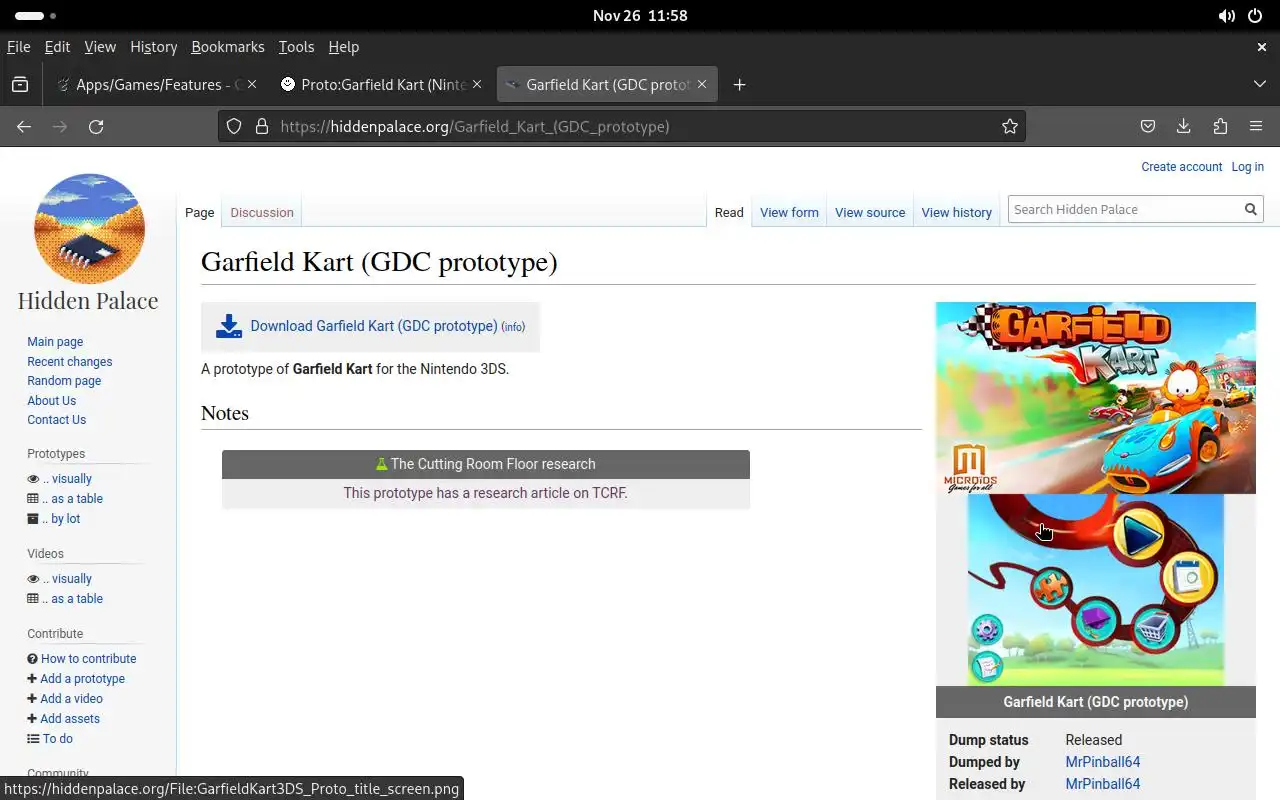Viewport: 1280px width, 800px height.
Task: Click Add assets link
Action: [70, 719]
